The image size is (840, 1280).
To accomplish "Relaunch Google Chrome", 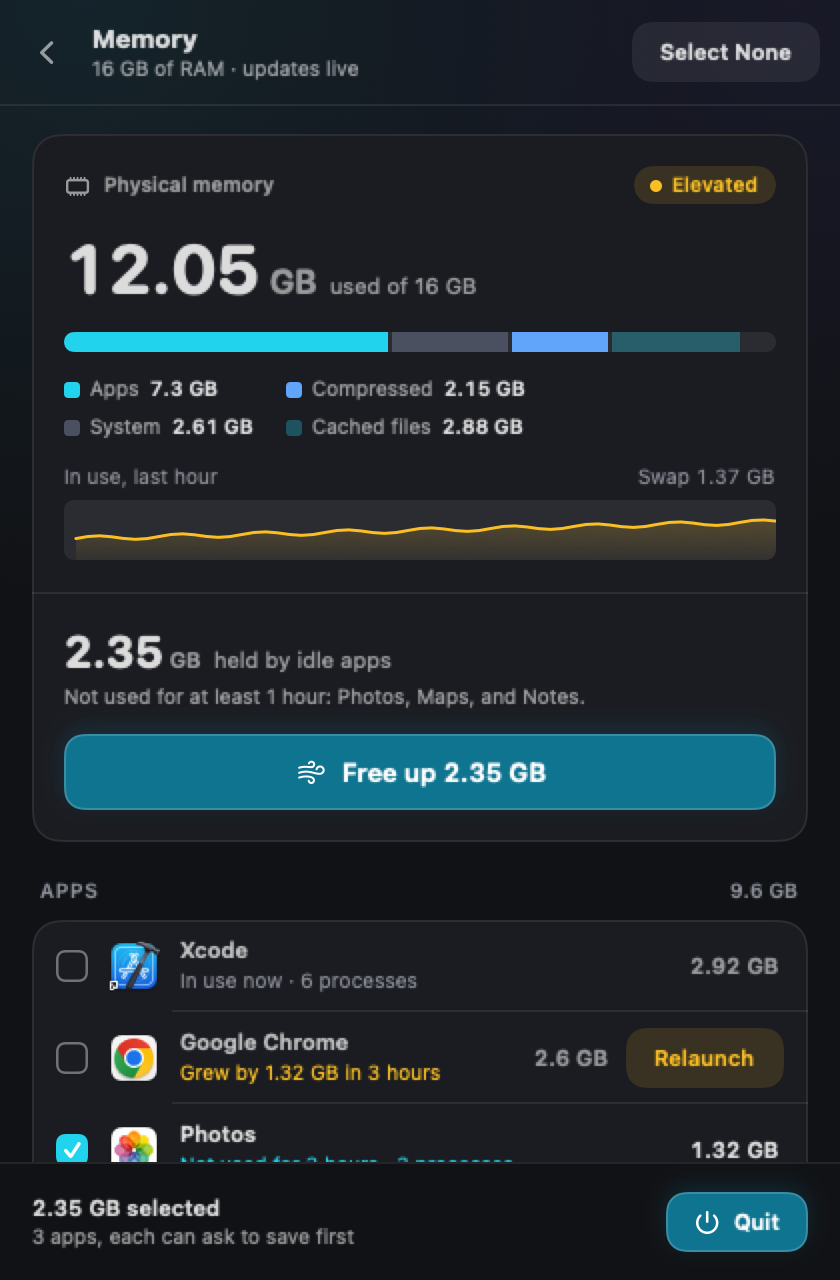I will tap(704, 1058).
